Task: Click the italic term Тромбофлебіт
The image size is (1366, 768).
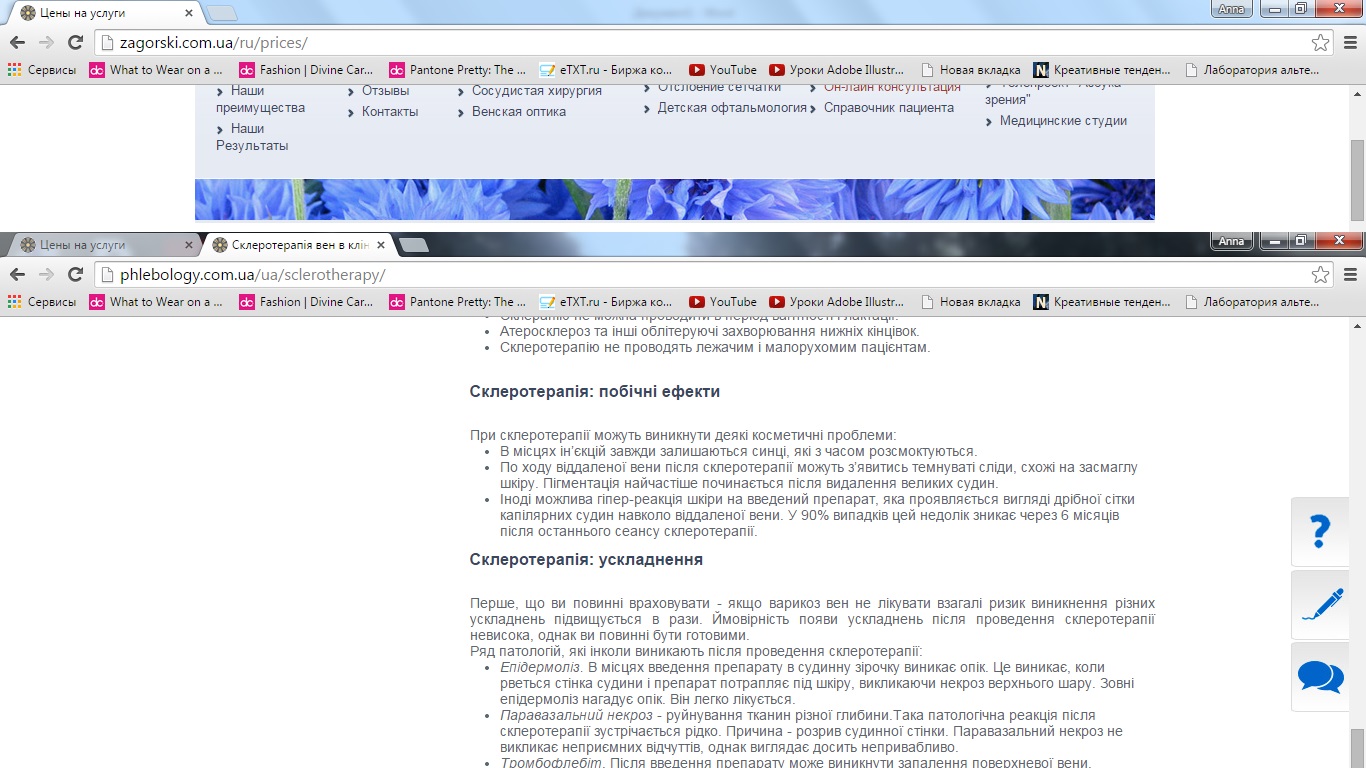Action: coord(552,763)
